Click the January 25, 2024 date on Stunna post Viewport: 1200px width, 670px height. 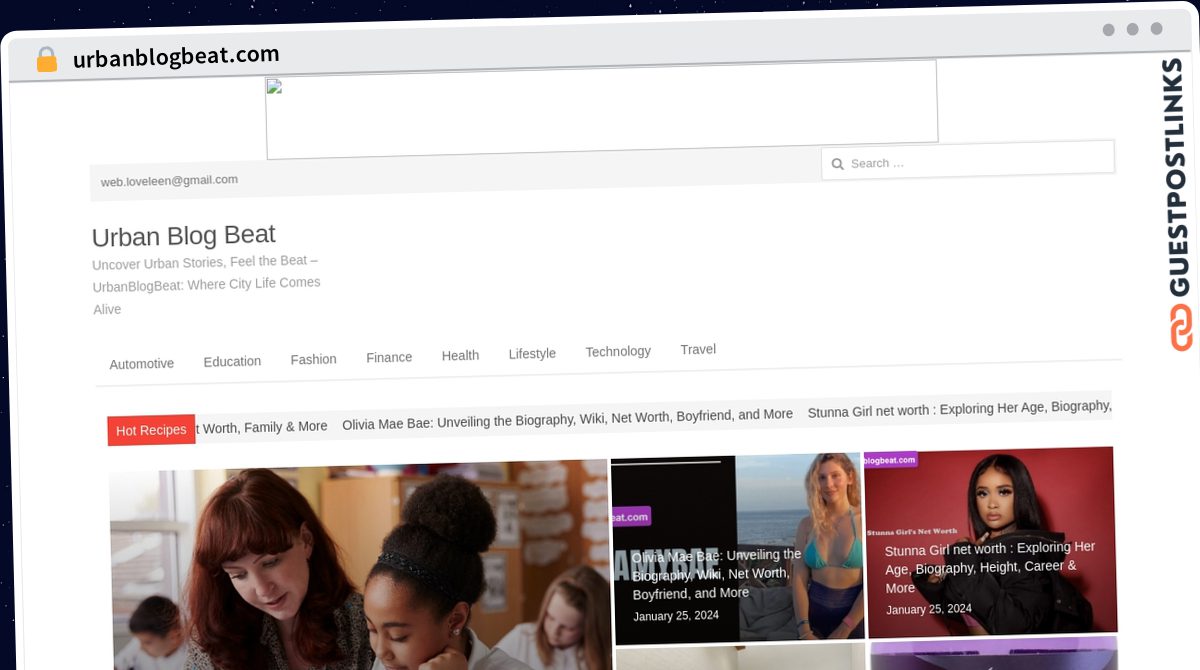pyautogui.click(x=929, y=609)
